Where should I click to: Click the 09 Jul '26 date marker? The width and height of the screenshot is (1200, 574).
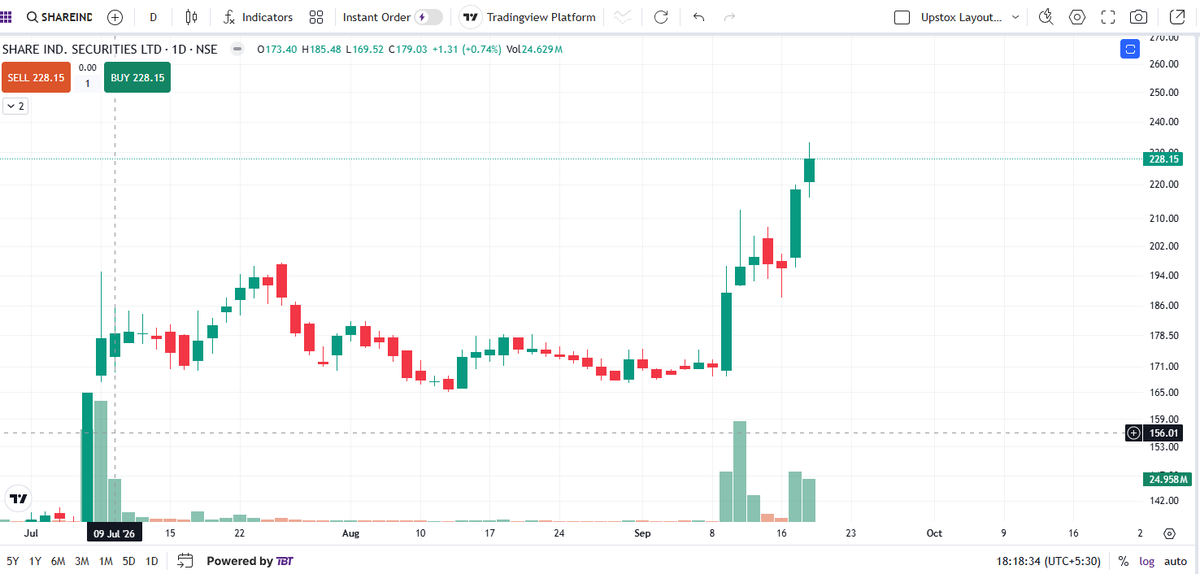(115, 534)
